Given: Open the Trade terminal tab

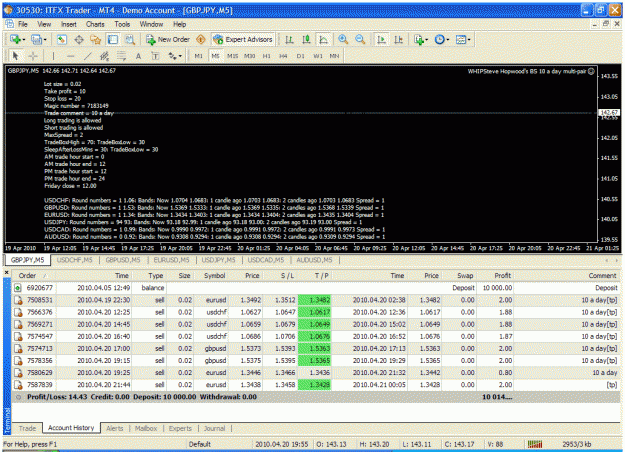Looking at the screenshot, I should (x=27, y=428).
